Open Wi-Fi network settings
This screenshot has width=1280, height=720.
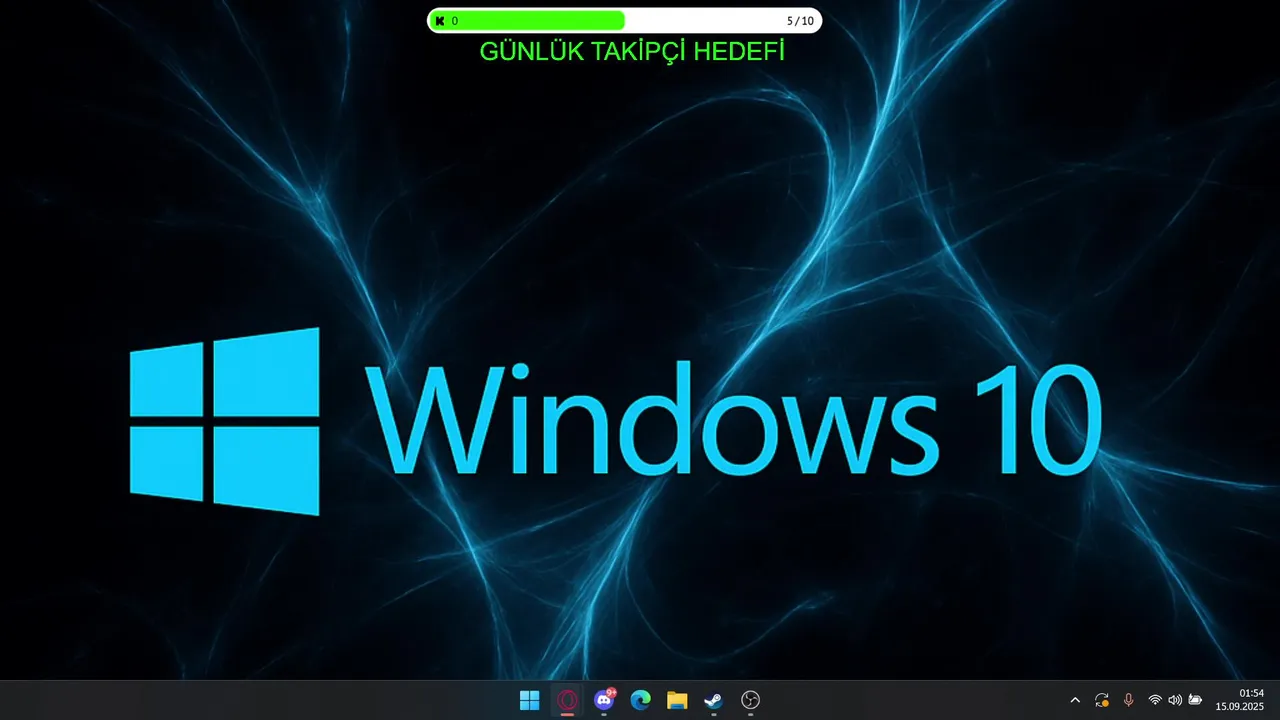[1155, 700]
